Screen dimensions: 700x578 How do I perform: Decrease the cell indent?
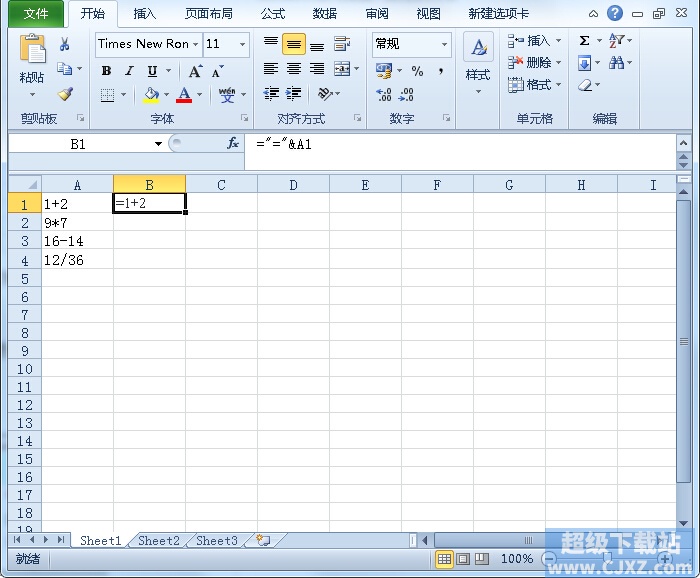pos(271,94)
